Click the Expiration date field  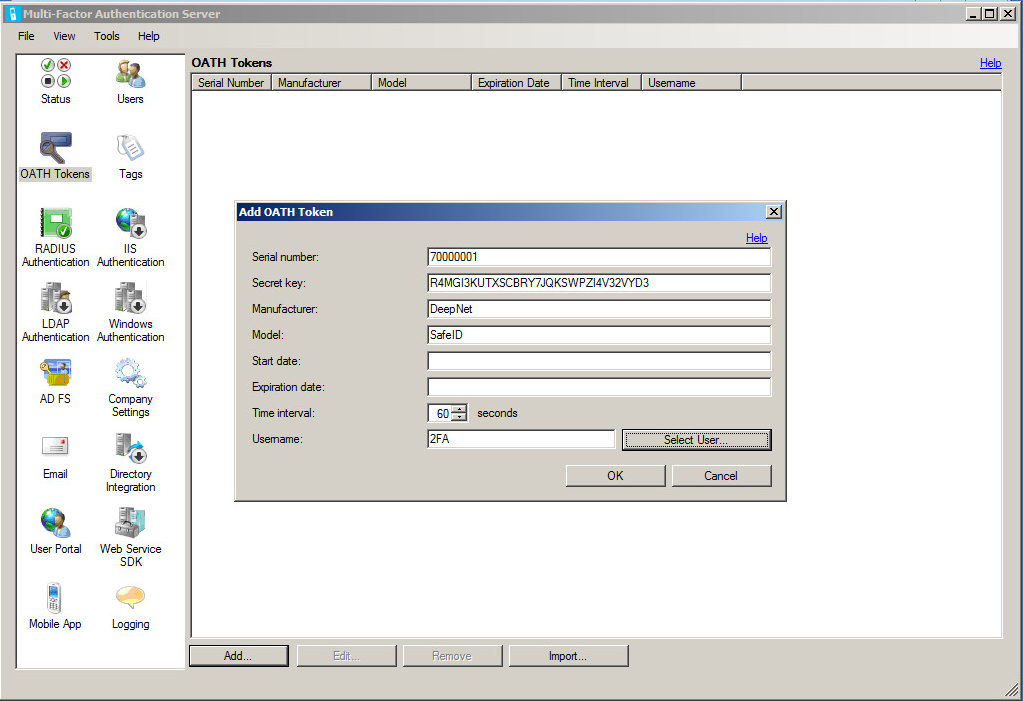pyautogui.click(x=598, y=387)
